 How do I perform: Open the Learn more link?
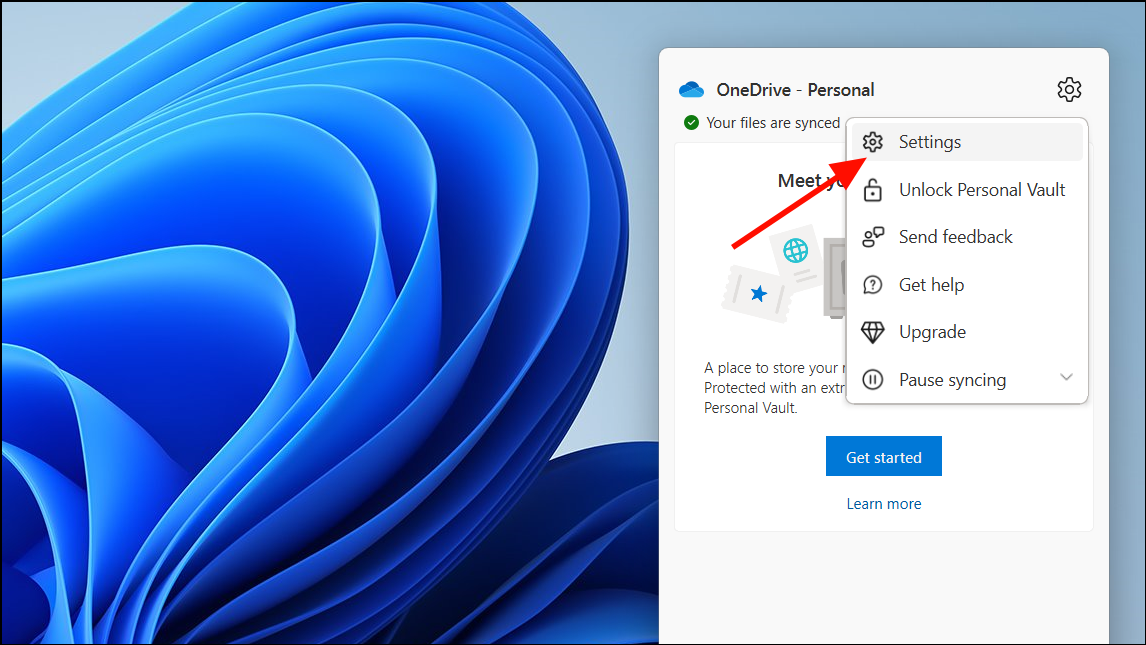pyautogui.click(x=883, y=503)
